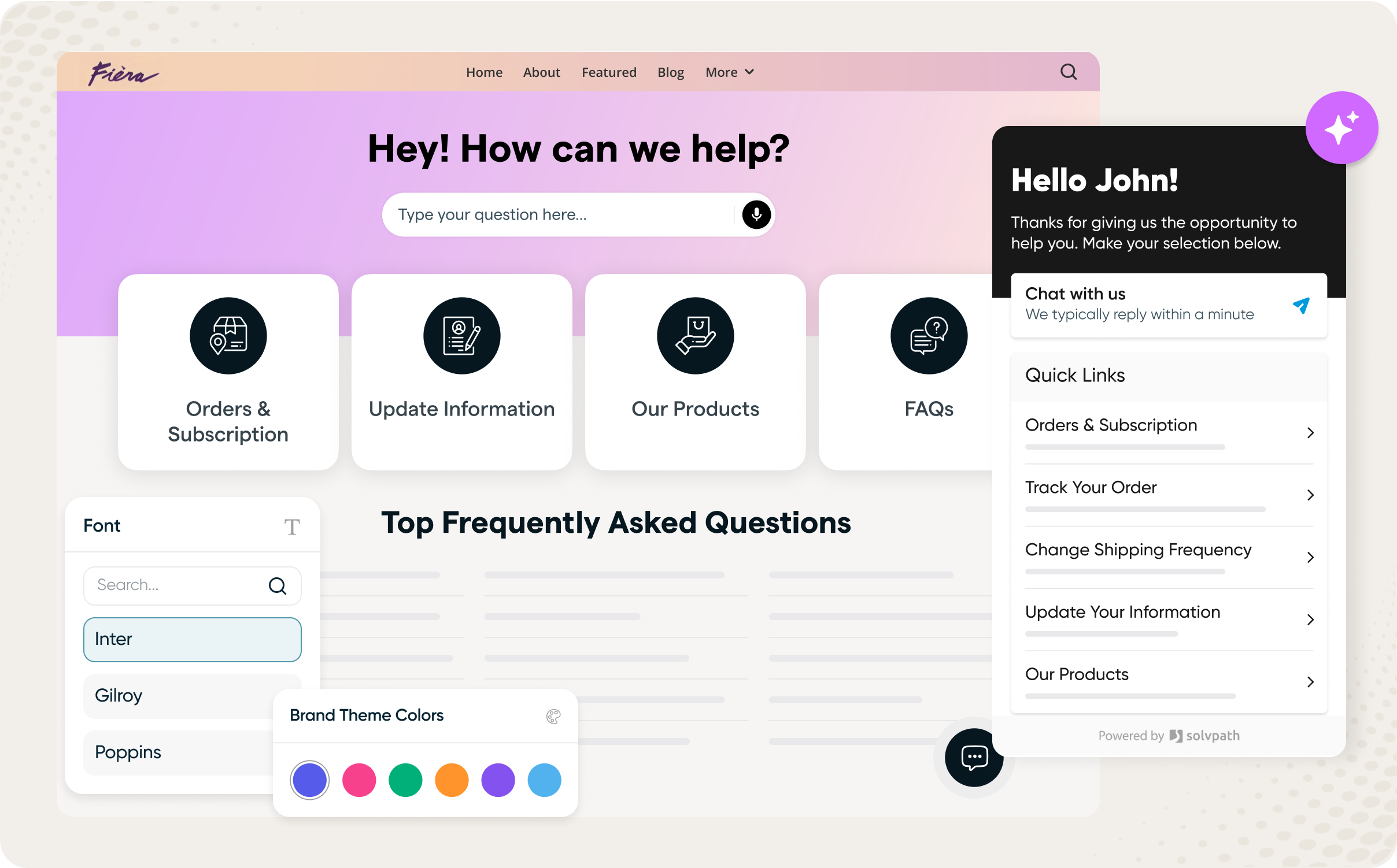The height and width of the screenshot is (868, 1397).
Task: Click the microphone voice input button
Action: [756, 215]
